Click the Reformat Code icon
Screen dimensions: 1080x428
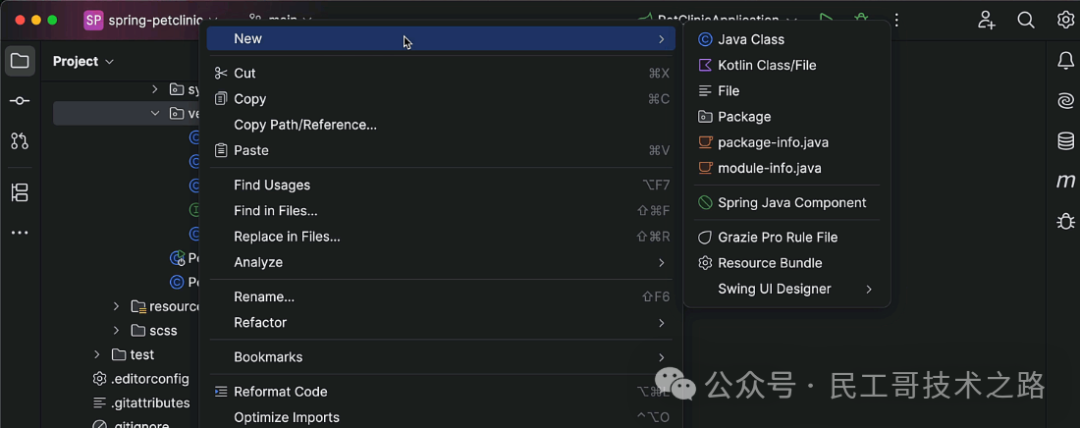point(220,391)
